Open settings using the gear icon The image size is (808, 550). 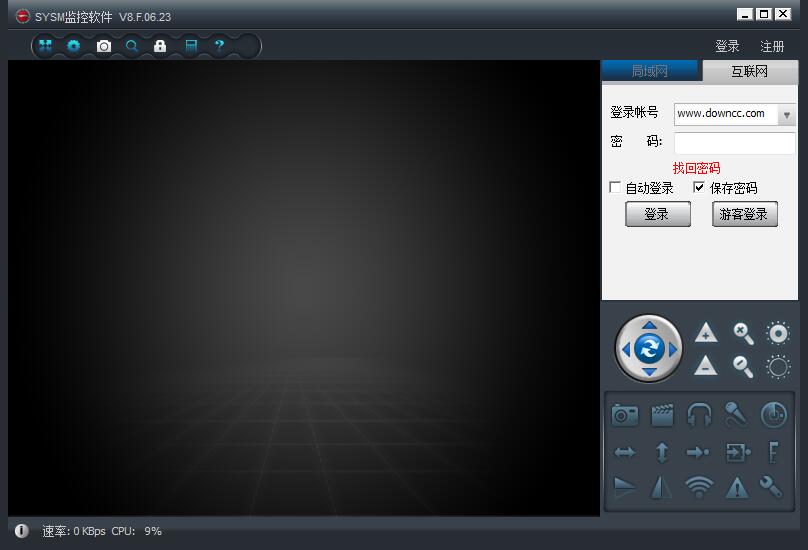tap(74, 46)
